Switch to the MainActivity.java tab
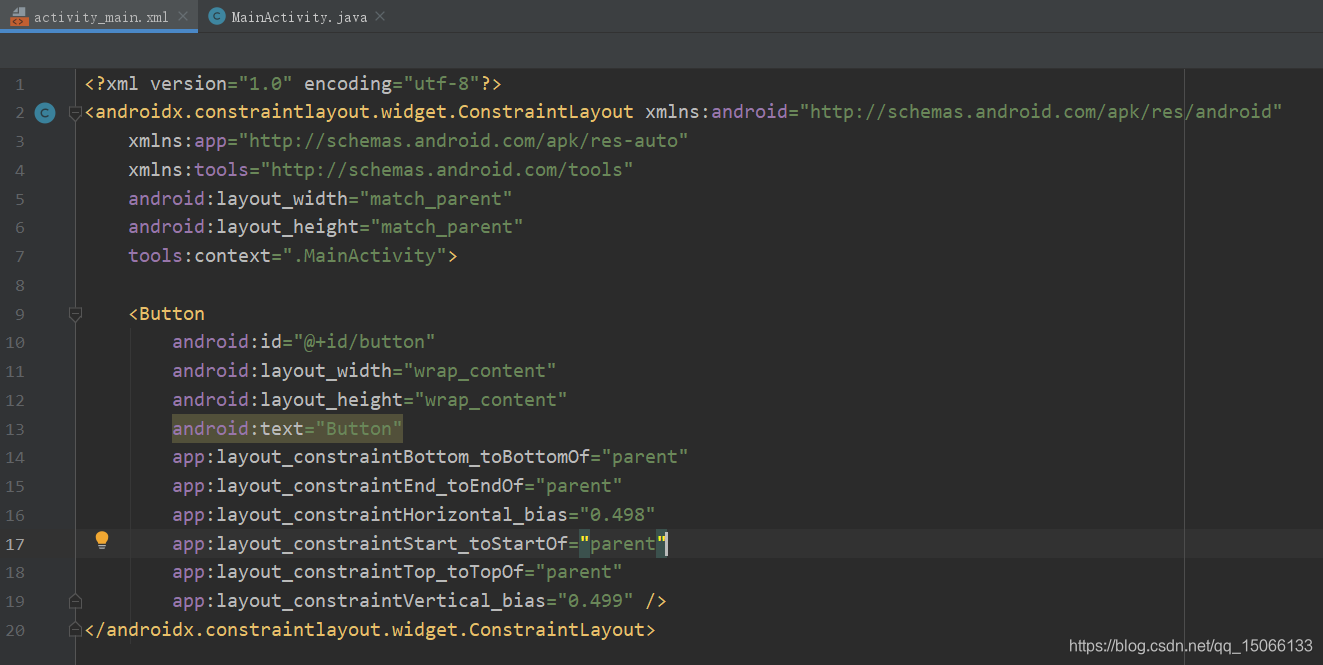 298,17
